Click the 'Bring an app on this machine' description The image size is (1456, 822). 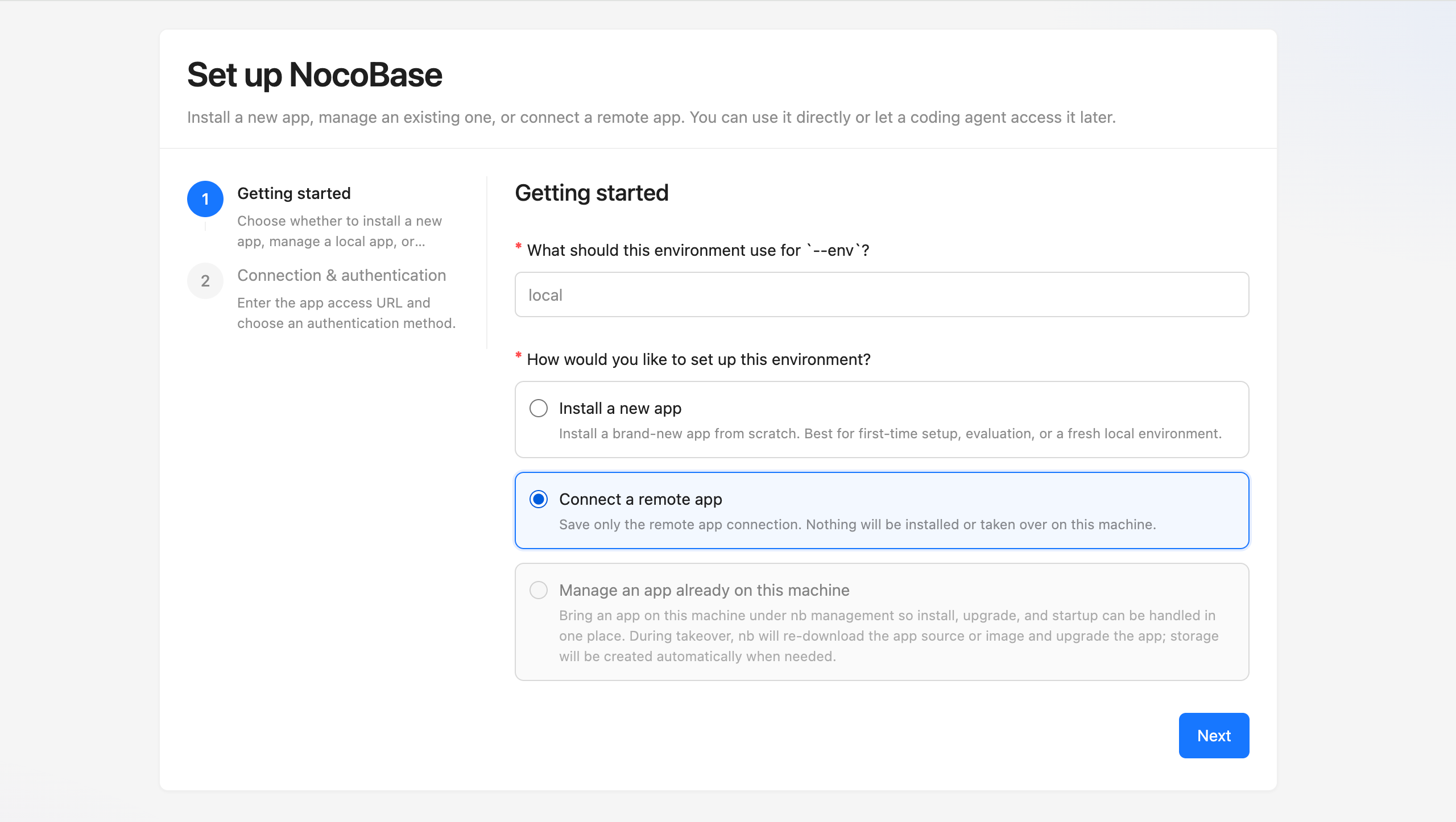click(x=889, y=636)
